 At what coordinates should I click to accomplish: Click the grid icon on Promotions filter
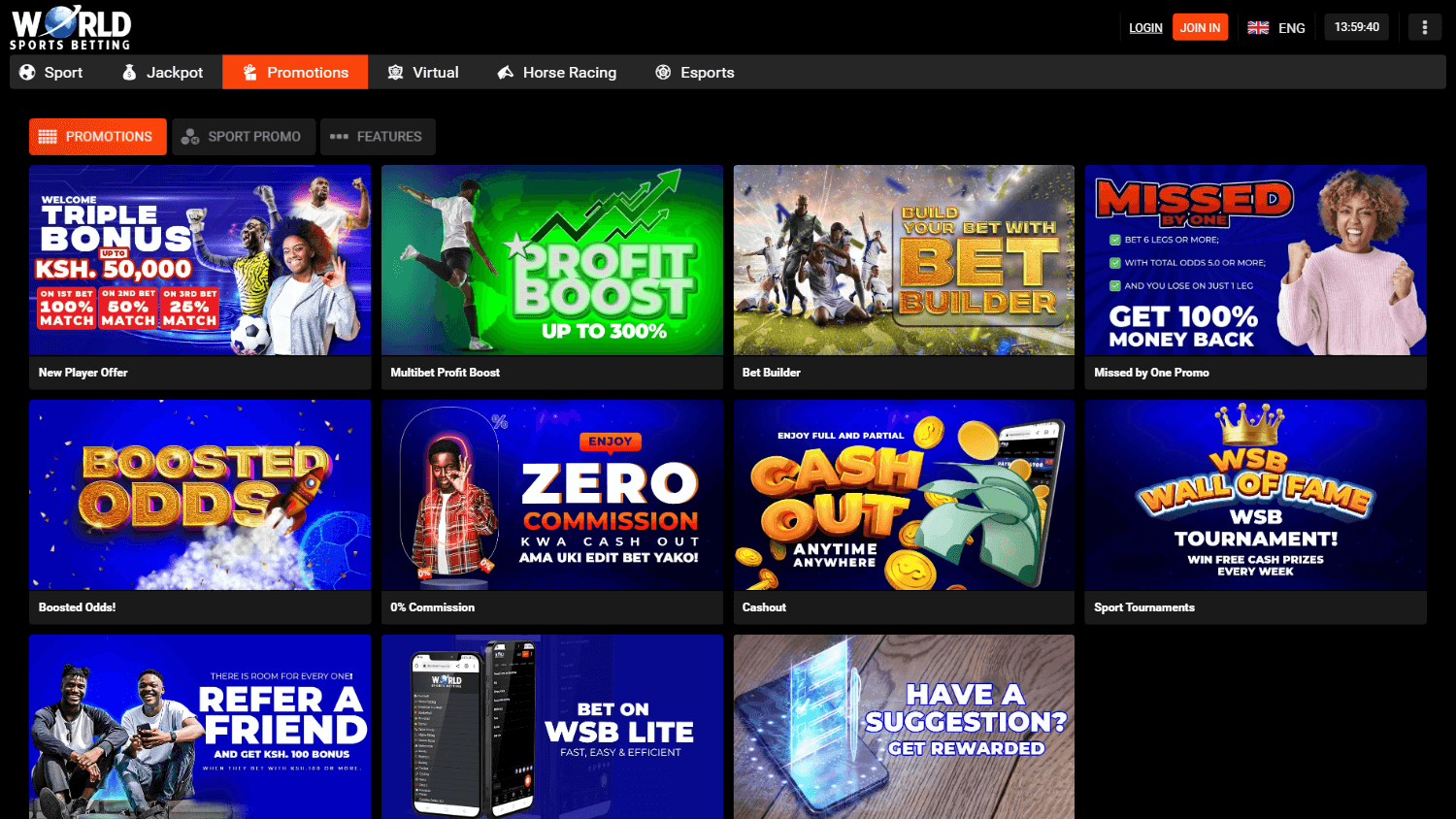point(48,137)
